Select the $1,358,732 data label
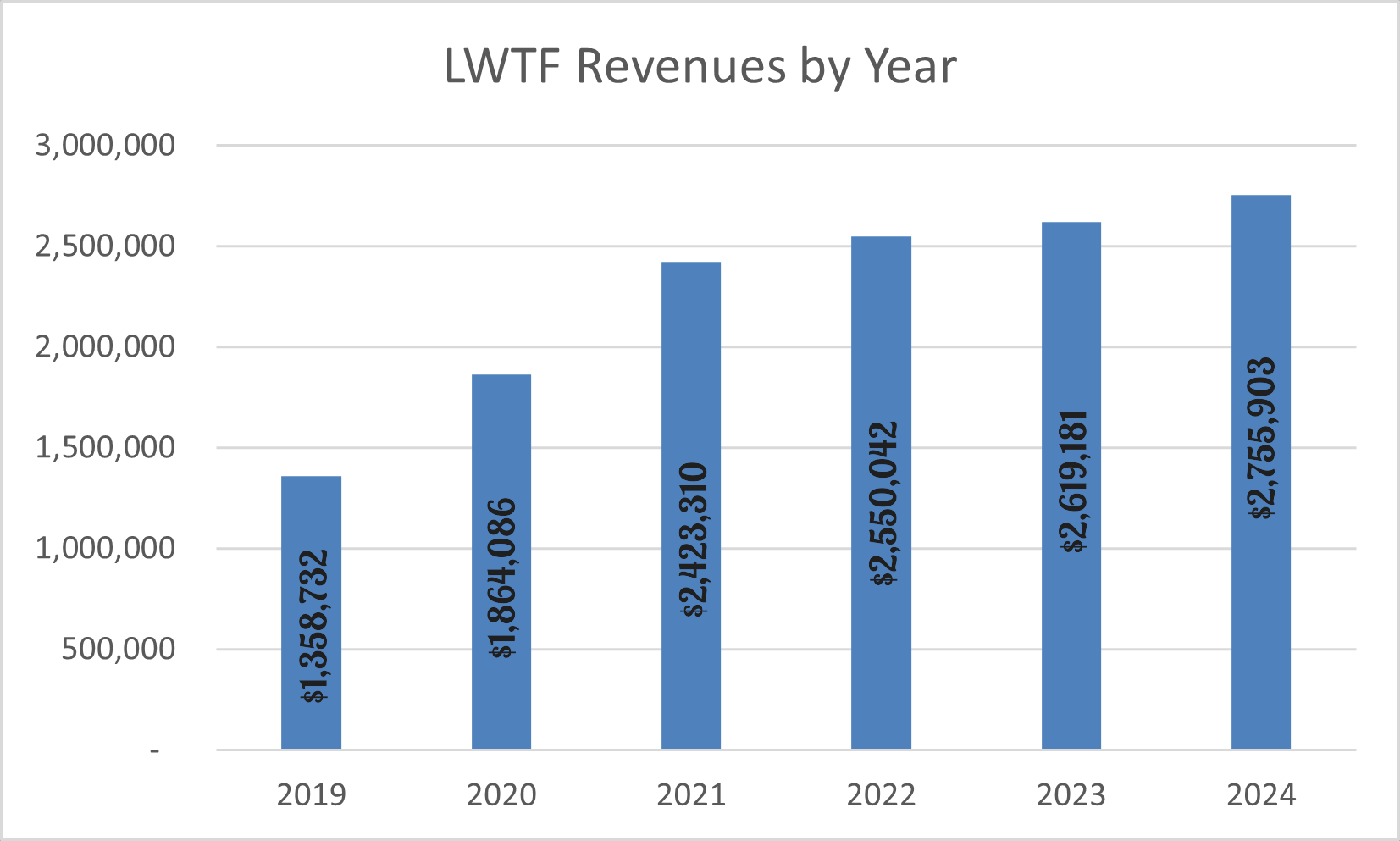This screenshot has height=841, width=1400. pos(315,627)
